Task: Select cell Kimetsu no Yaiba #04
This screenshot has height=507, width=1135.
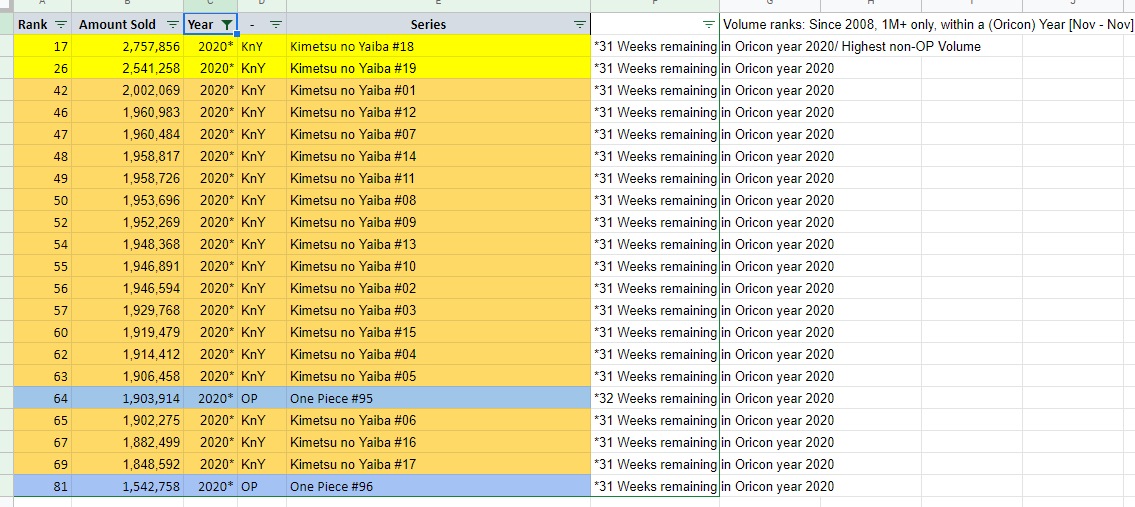Action: pyautogui.click(x=438, y=354)
